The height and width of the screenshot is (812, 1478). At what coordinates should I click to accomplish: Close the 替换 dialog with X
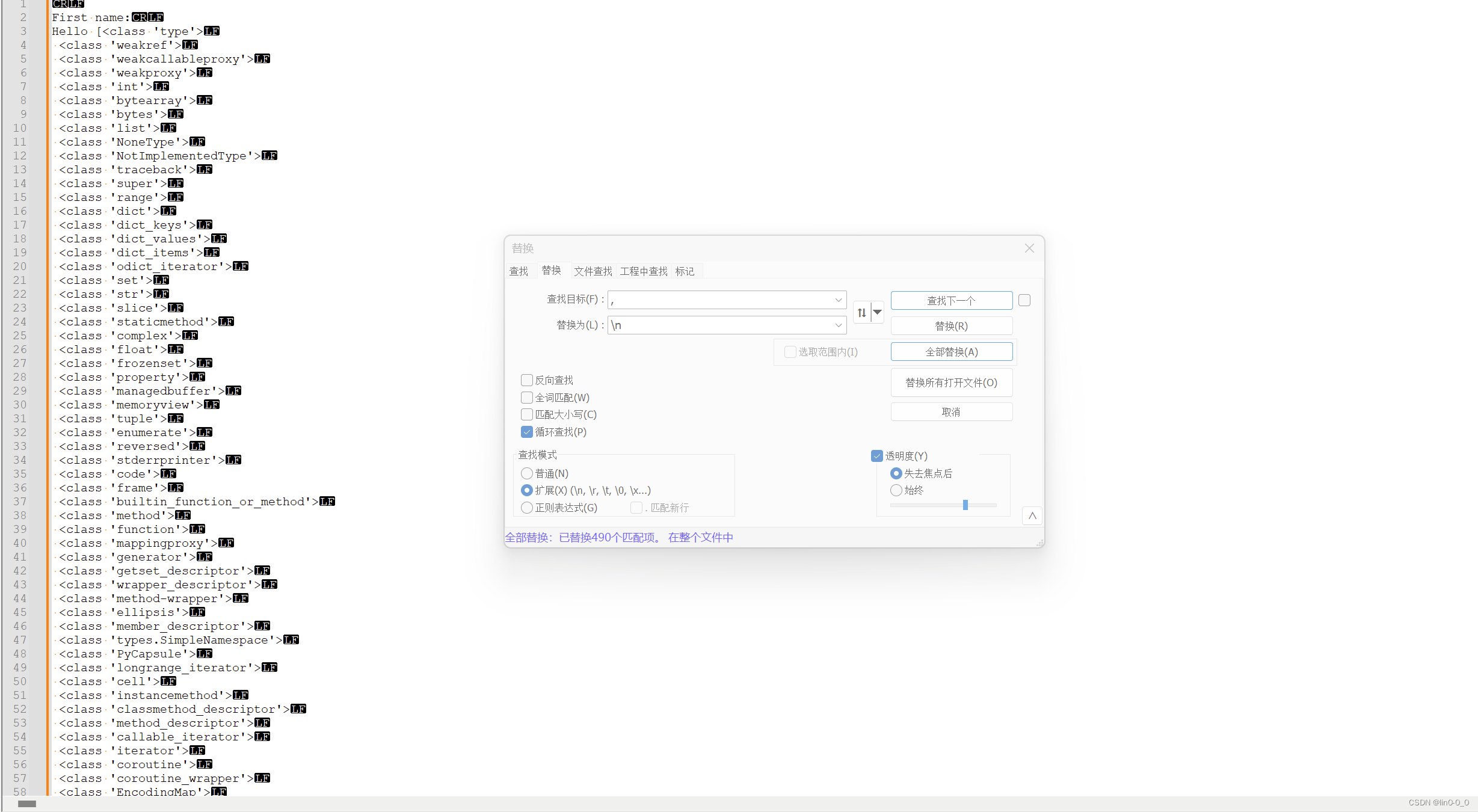(1029, 248)
